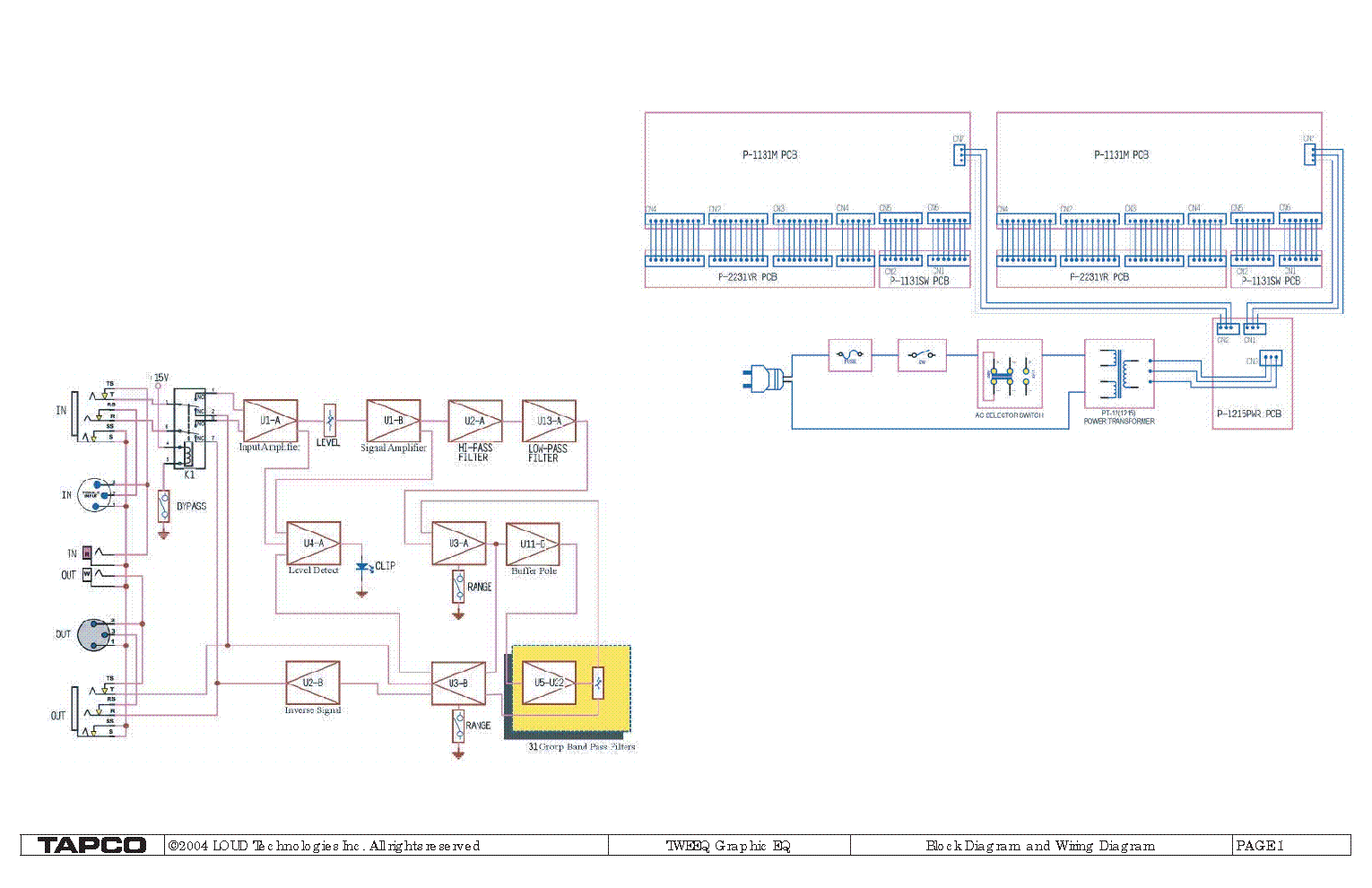Click the 15V supply terminal
Viewport: 1372px width, 888px height.
[x=159, y=387]
